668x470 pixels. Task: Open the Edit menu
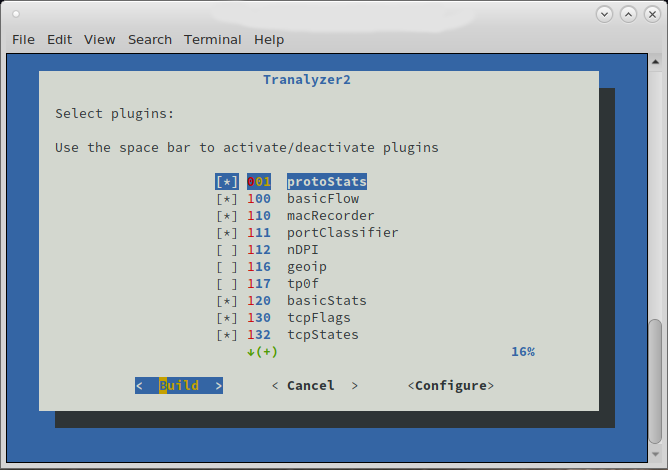[x=59, y=40]
